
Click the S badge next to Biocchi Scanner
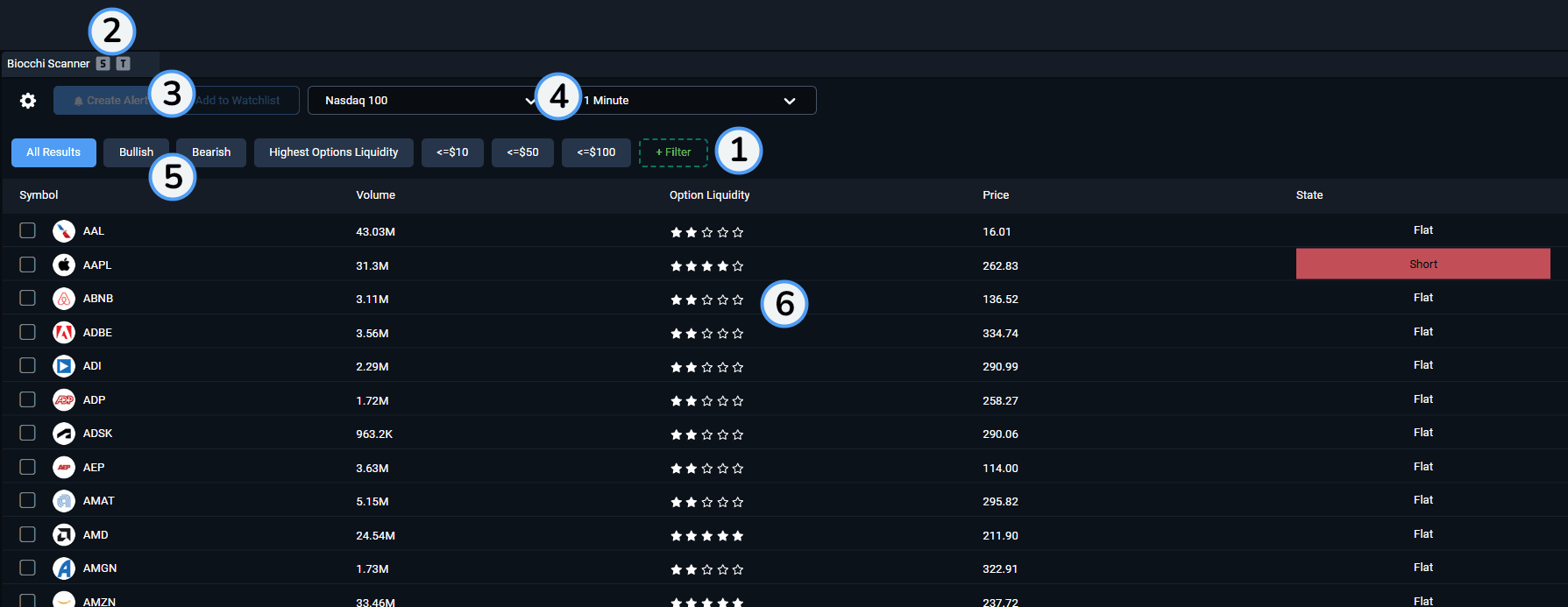103,63
